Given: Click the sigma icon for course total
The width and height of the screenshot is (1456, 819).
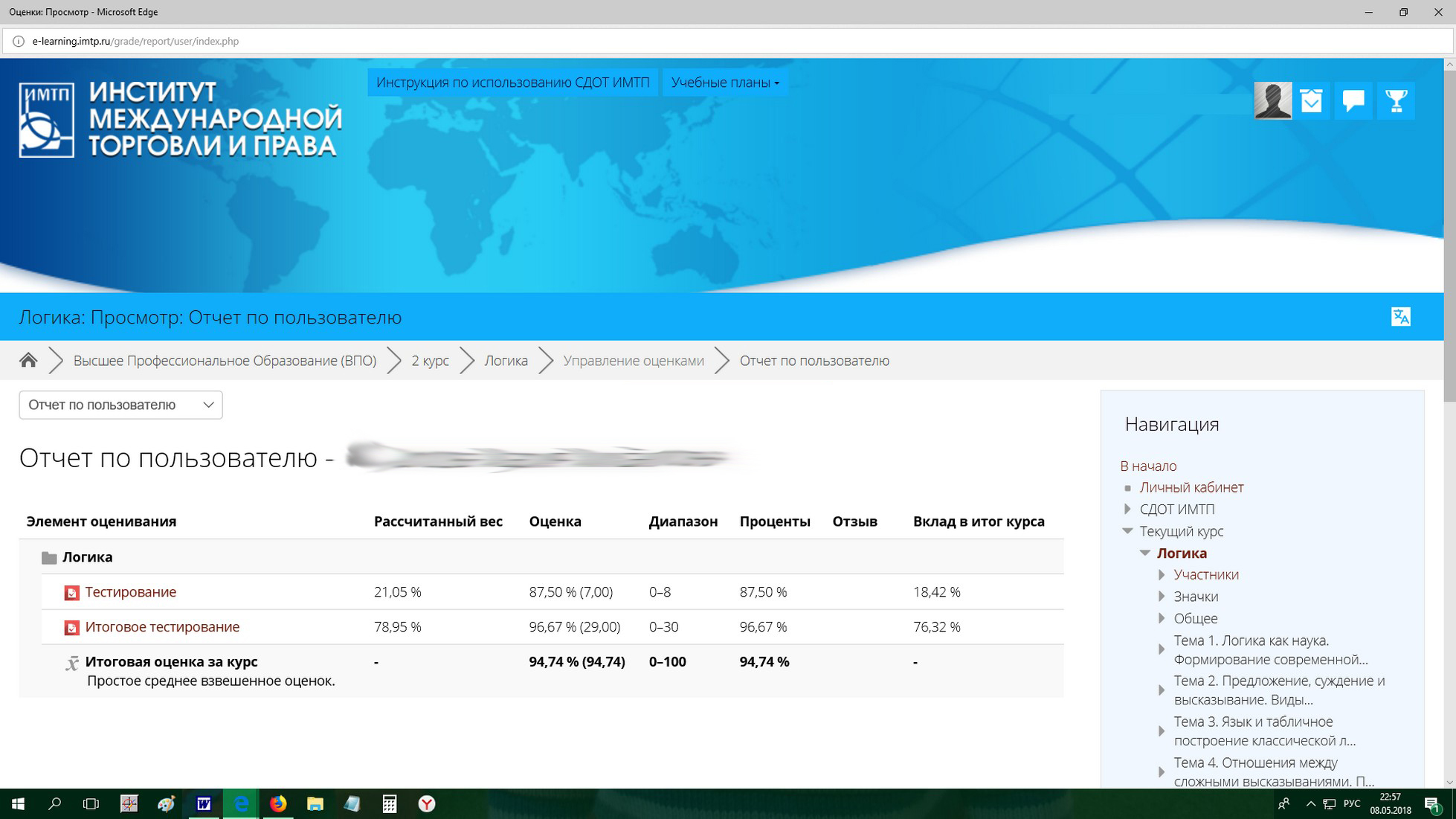Looking at the screenshot, I should coord(71,663).
